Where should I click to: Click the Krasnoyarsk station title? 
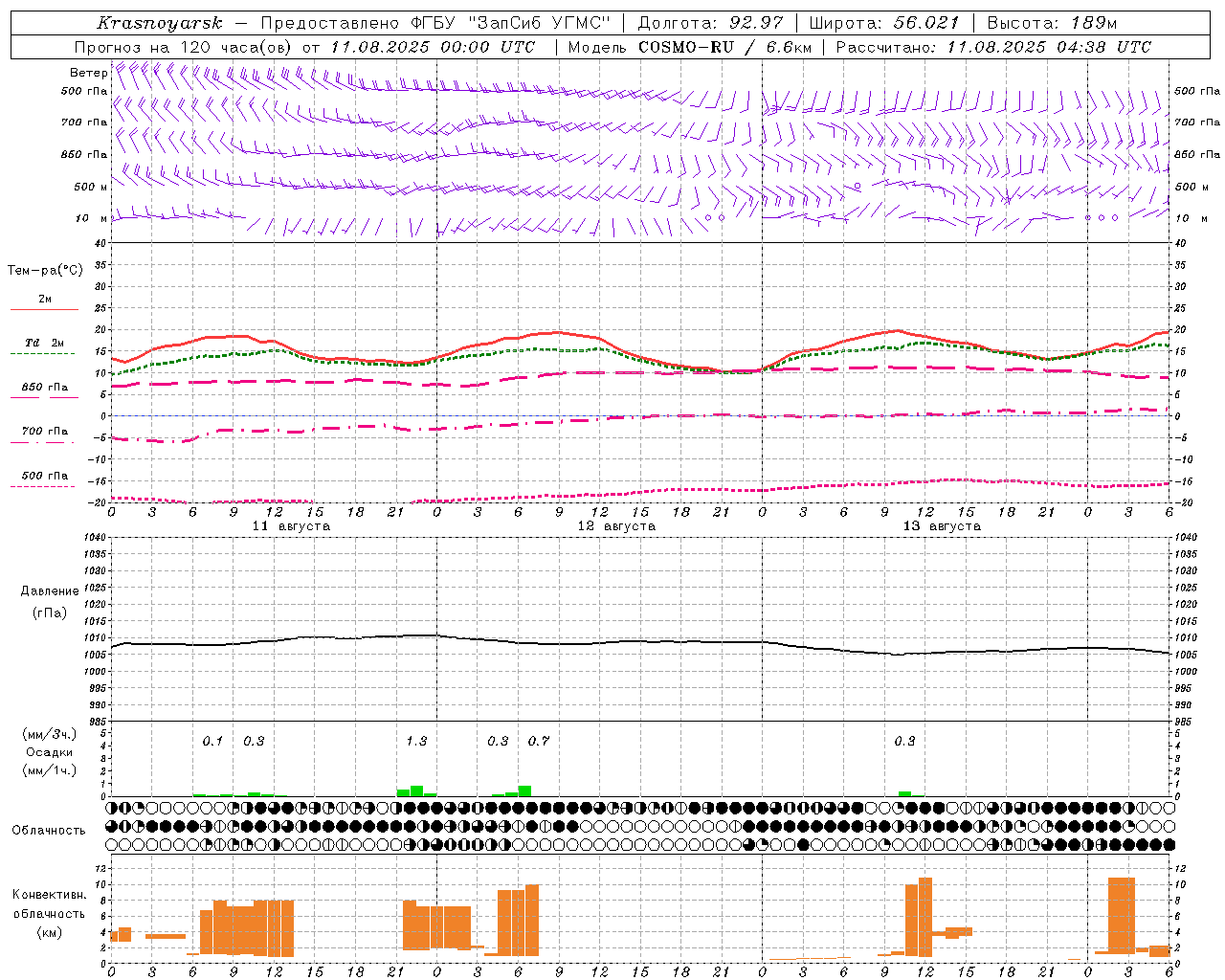tap(159, 23)
